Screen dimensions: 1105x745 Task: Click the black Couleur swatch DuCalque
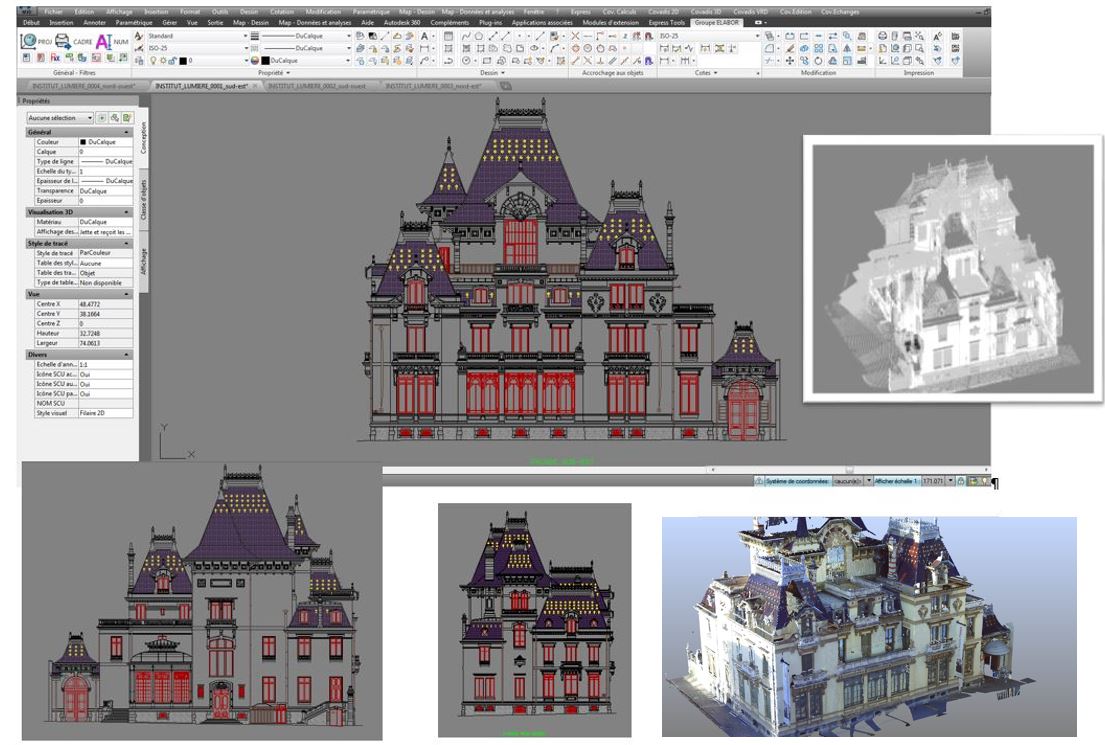[x=84, y=142]
